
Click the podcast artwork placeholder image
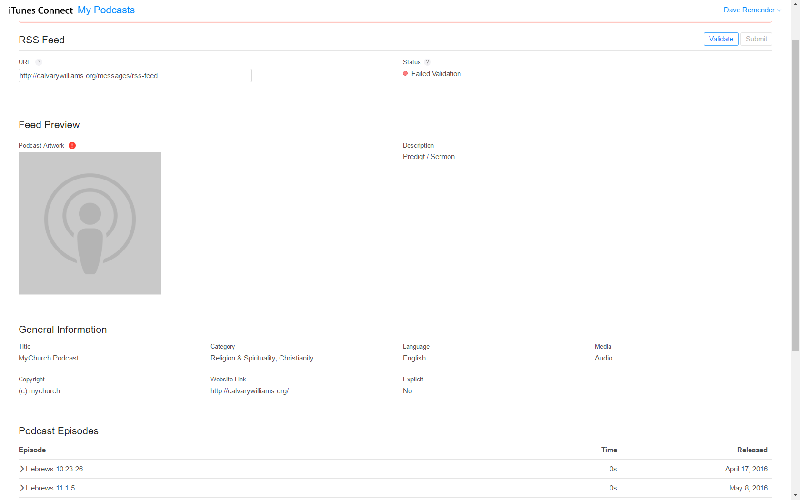(90, 223)
